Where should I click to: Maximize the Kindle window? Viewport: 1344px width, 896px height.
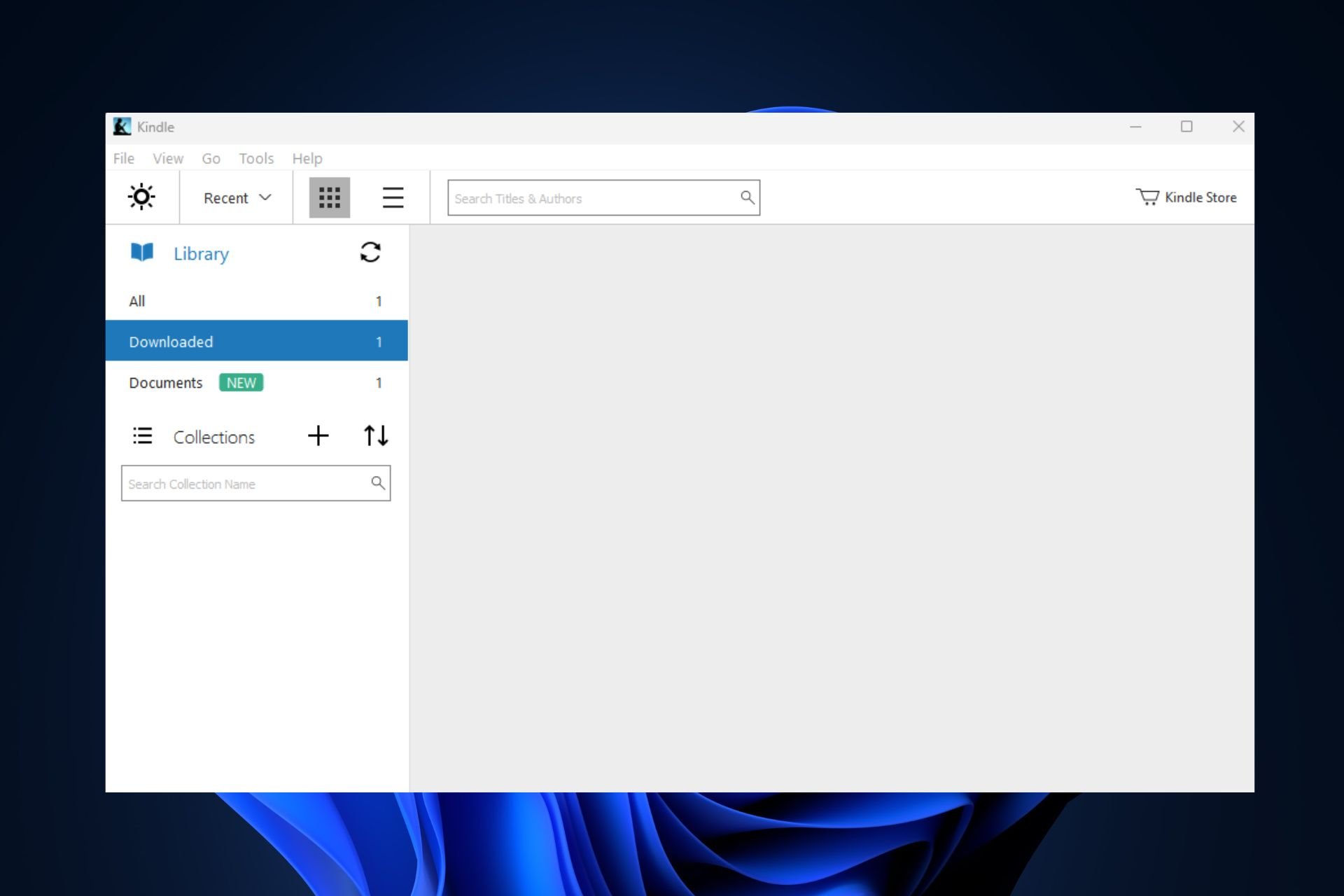coord(1186,127)
